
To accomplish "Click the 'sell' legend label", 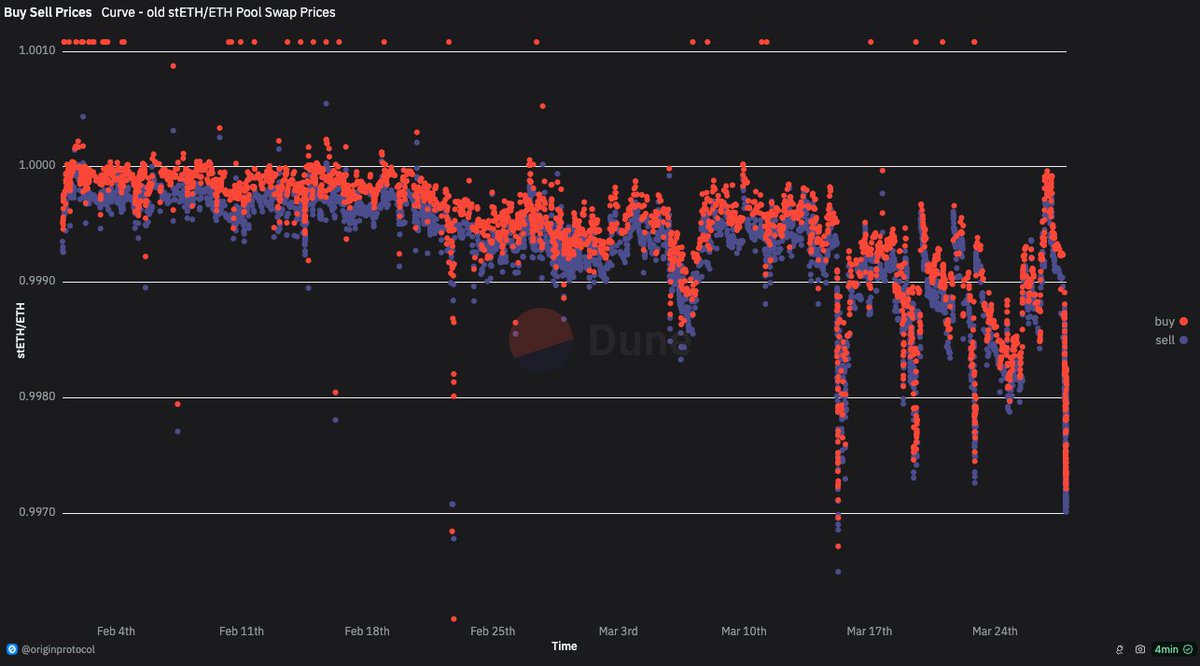I will click(x=1166, y=341).
